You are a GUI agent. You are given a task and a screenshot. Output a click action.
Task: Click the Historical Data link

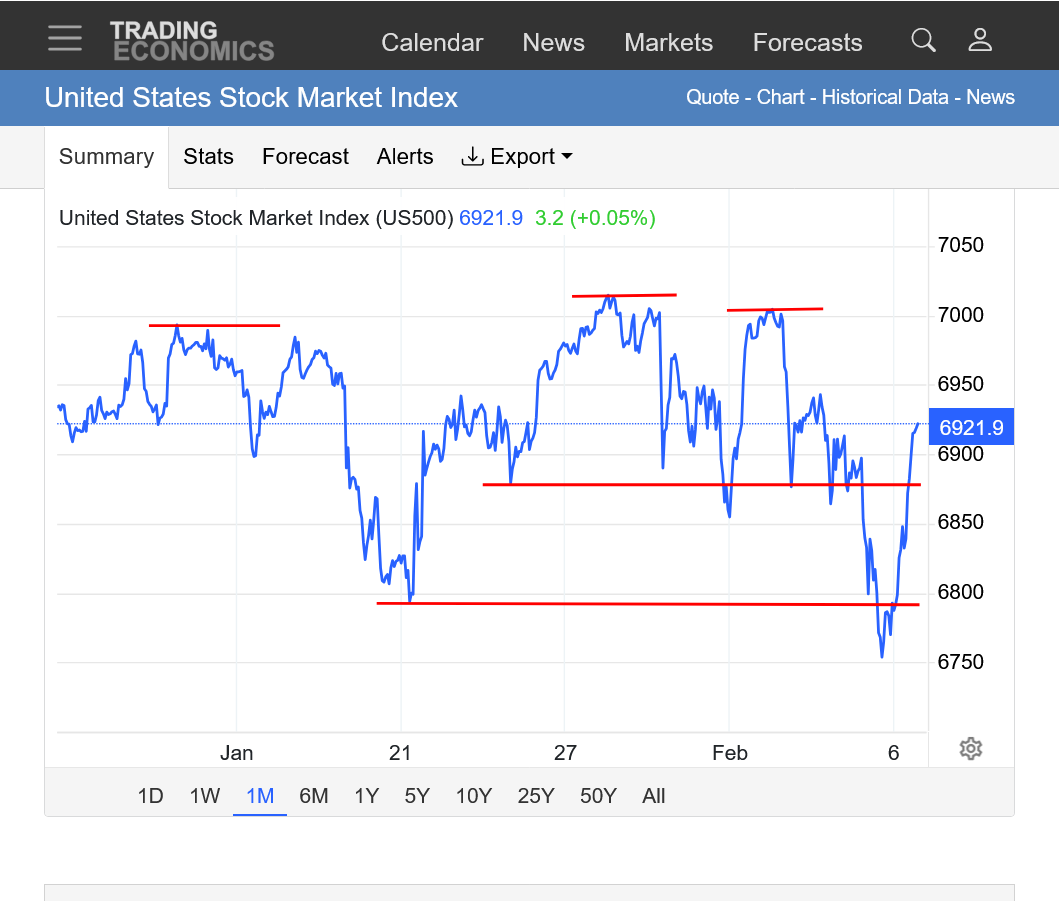point(884,98)
